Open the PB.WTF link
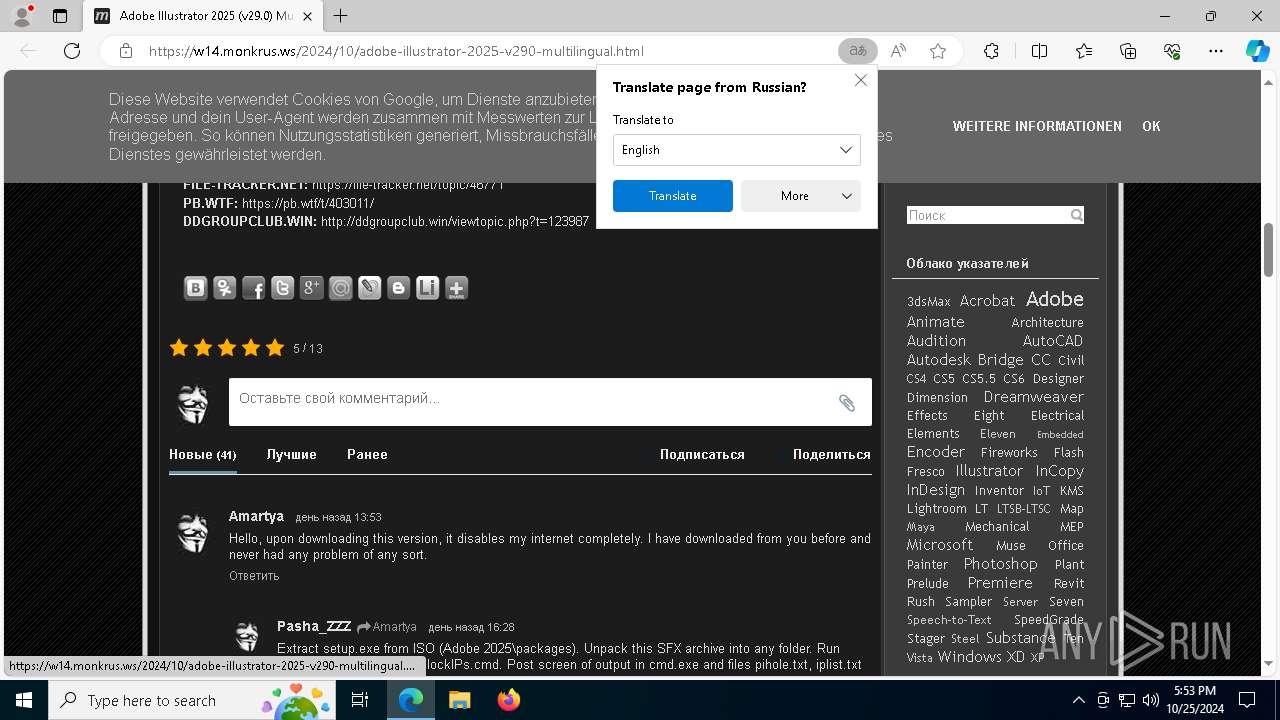 tap(308, 203)
